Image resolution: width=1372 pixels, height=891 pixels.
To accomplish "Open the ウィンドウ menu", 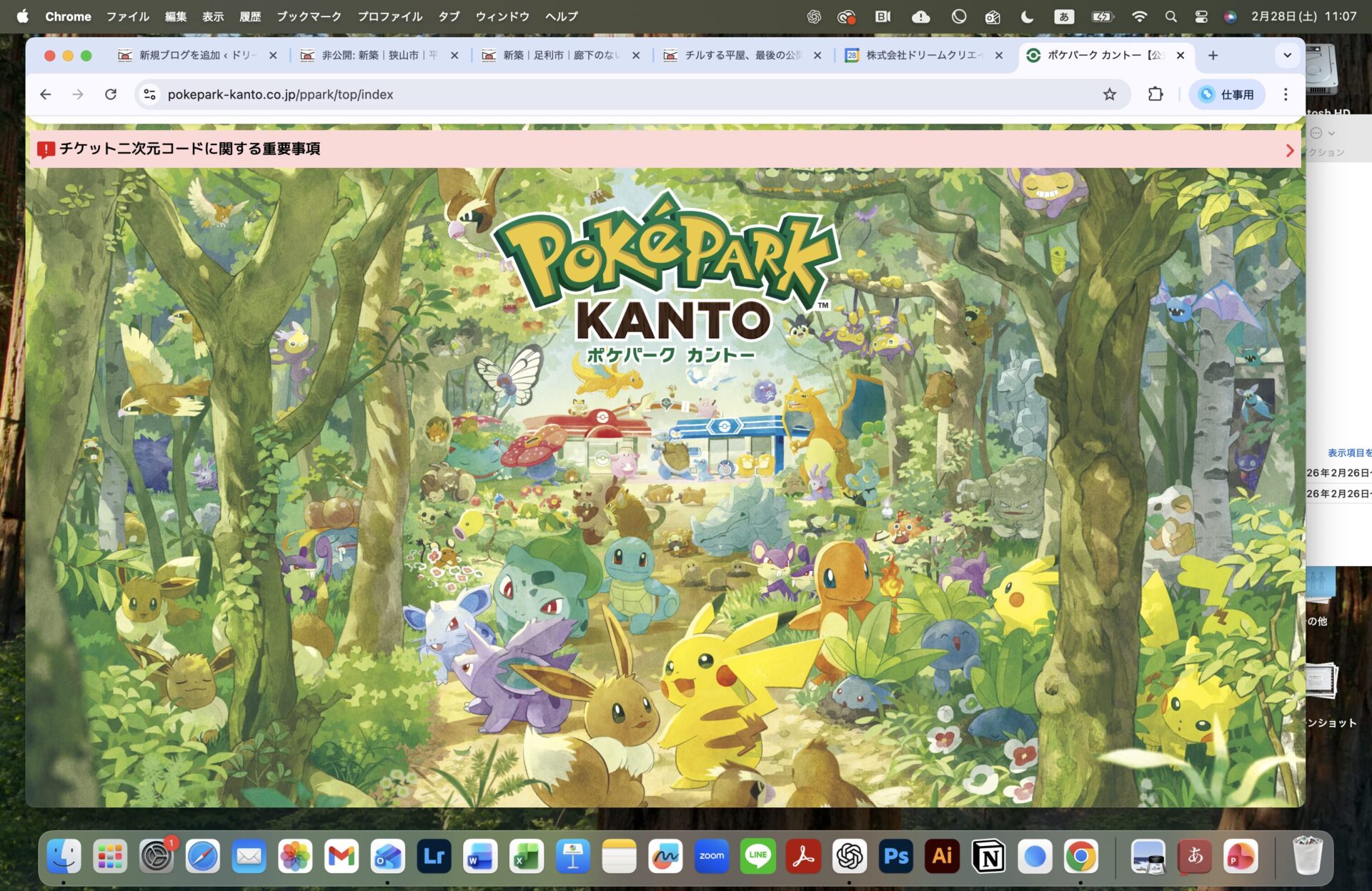I will point(502,16).
